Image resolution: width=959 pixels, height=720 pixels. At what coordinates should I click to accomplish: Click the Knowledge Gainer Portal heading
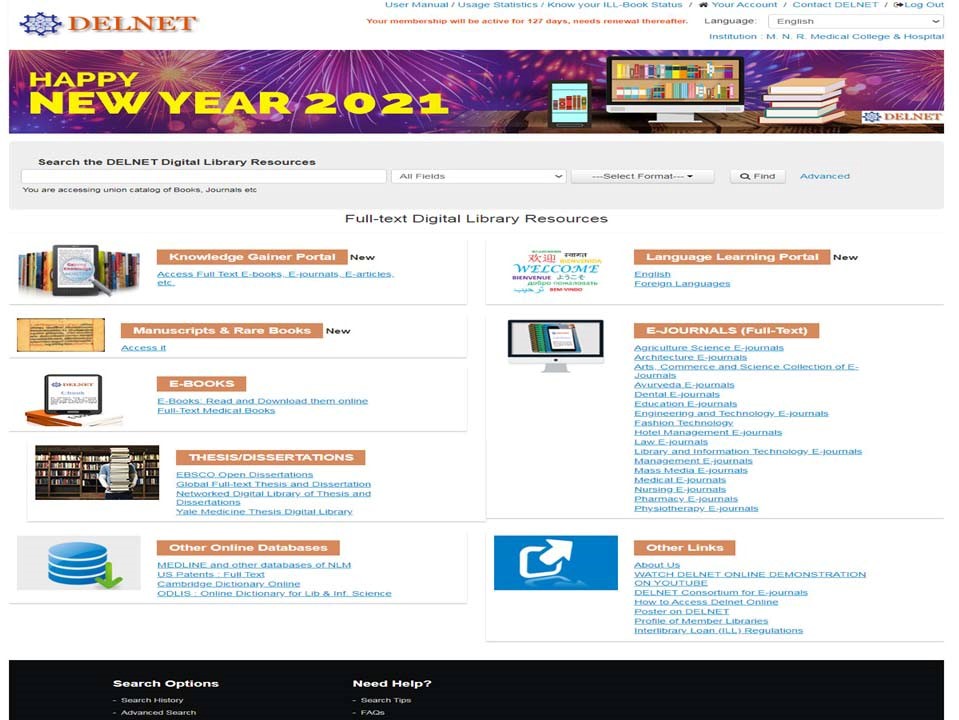point(252,257)
